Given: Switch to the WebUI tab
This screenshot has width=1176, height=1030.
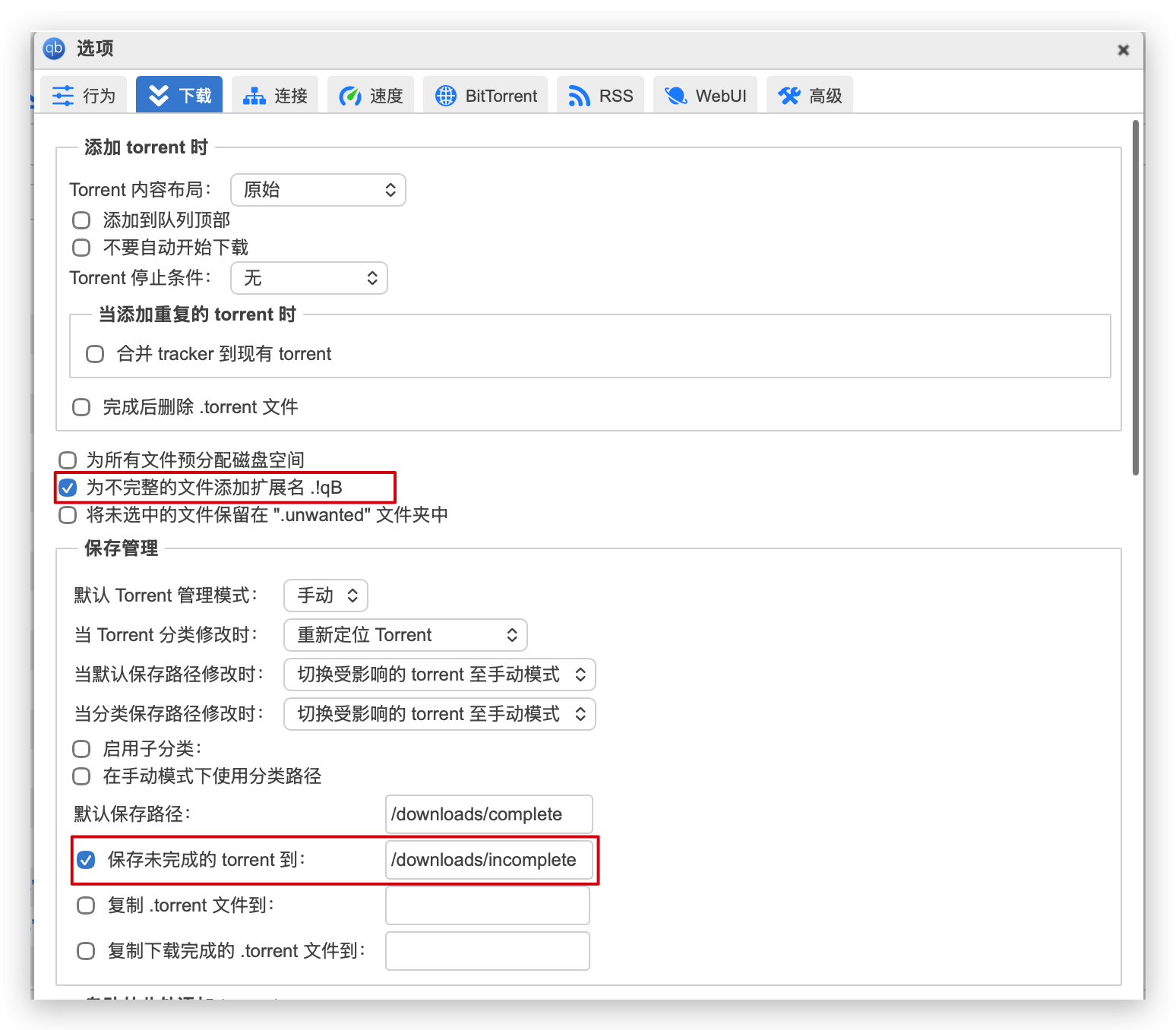Looking at the screenshot, I should (x=705, y=94).
